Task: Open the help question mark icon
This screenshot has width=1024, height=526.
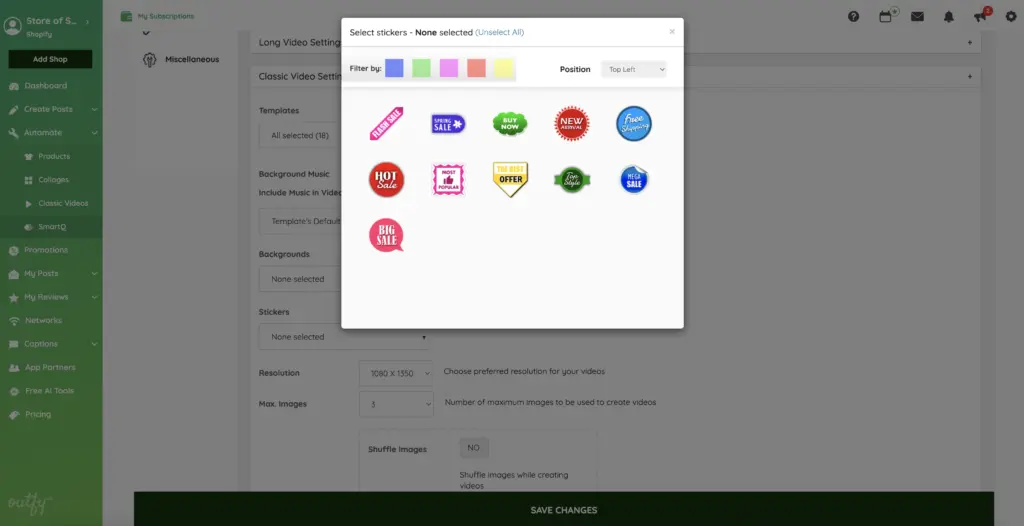Action: [854, 16]
